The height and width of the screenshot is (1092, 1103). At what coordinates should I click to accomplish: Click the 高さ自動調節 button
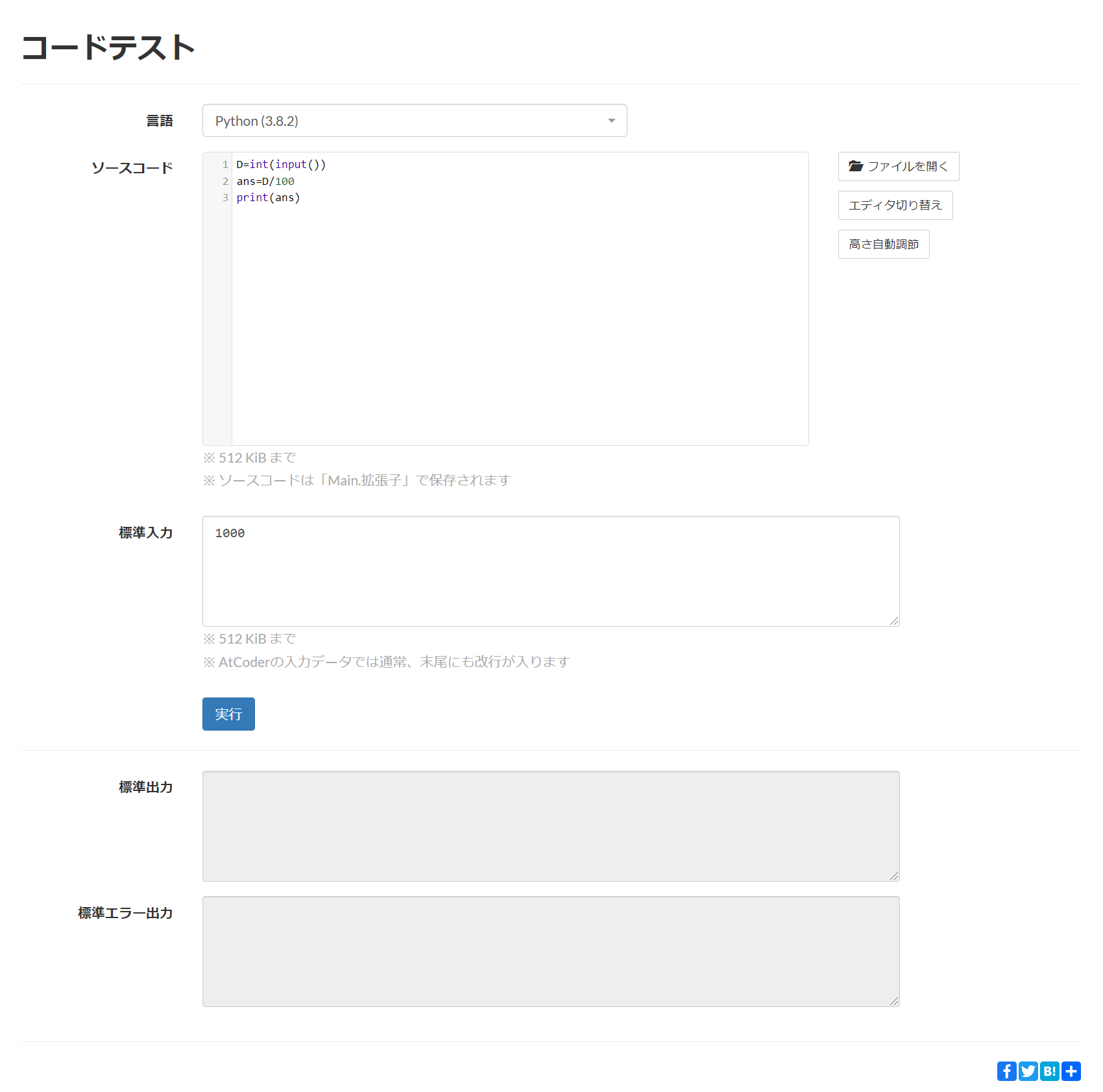(x=884, y=245)
